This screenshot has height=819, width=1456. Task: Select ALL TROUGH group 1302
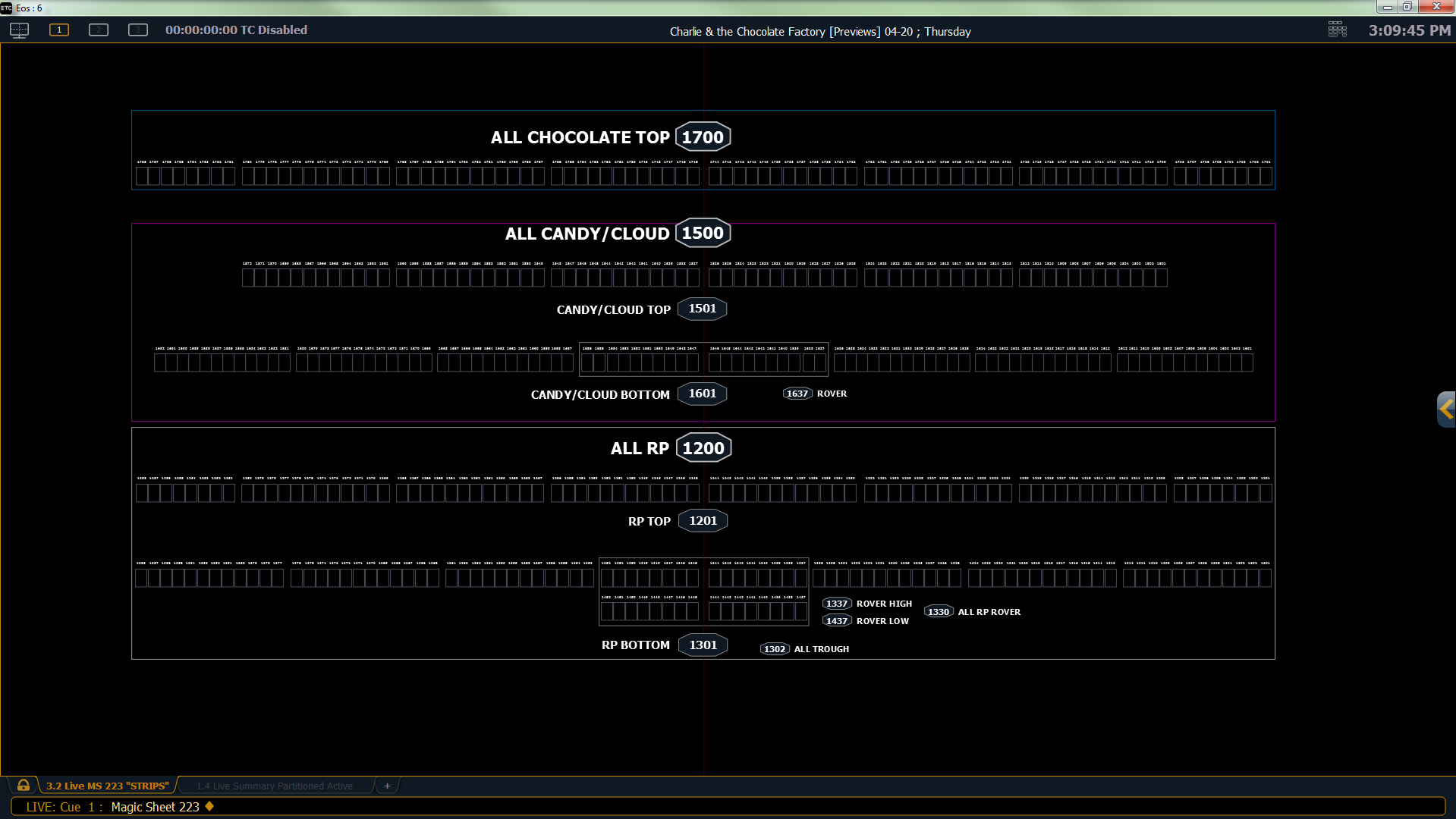775,649
